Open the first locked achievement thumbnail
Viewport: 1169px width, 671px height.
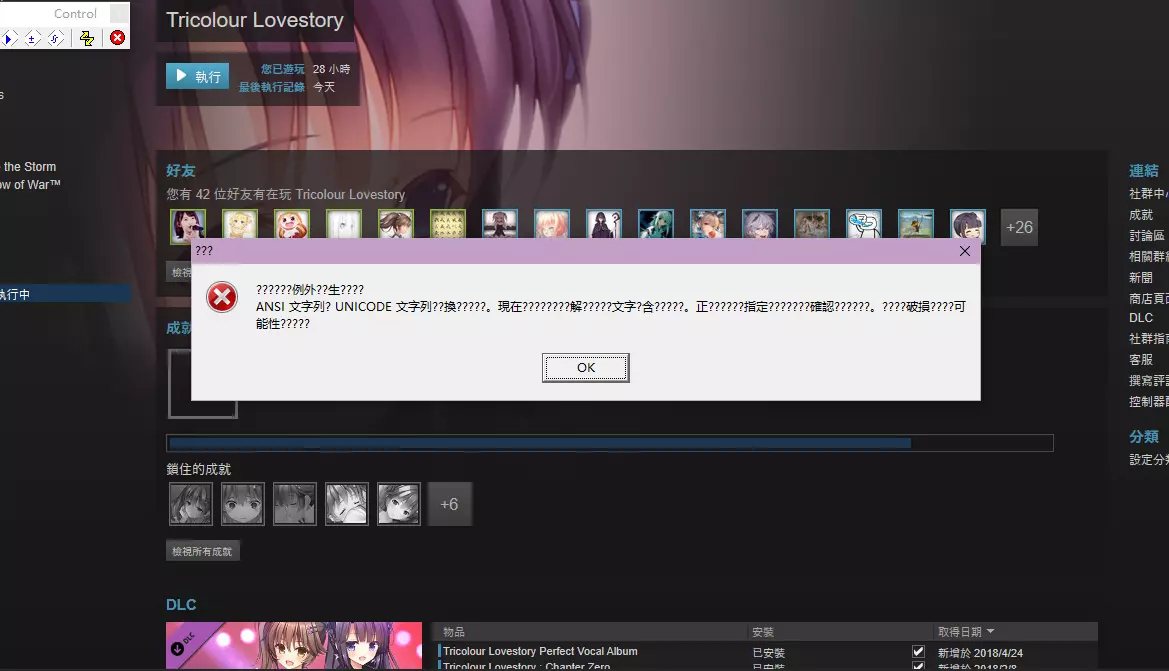pyautogui.click(x=191, y=504)
